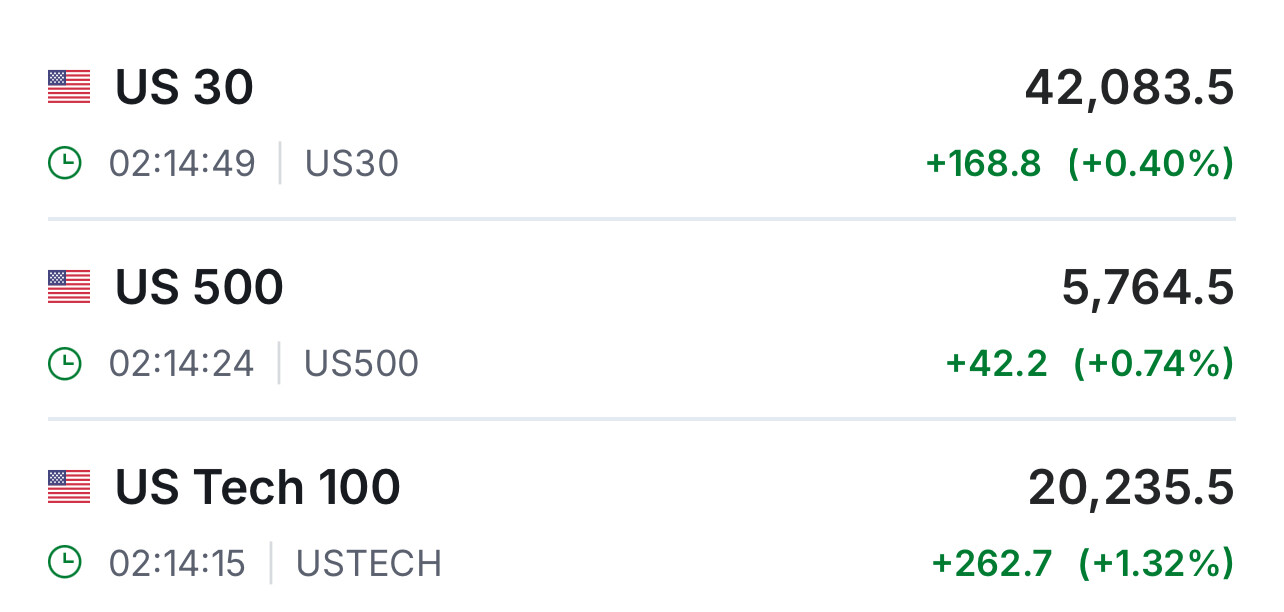Click the green clock icon in US Tech 100 row
The image size is (1284, 612).
[x=65, y=563]
